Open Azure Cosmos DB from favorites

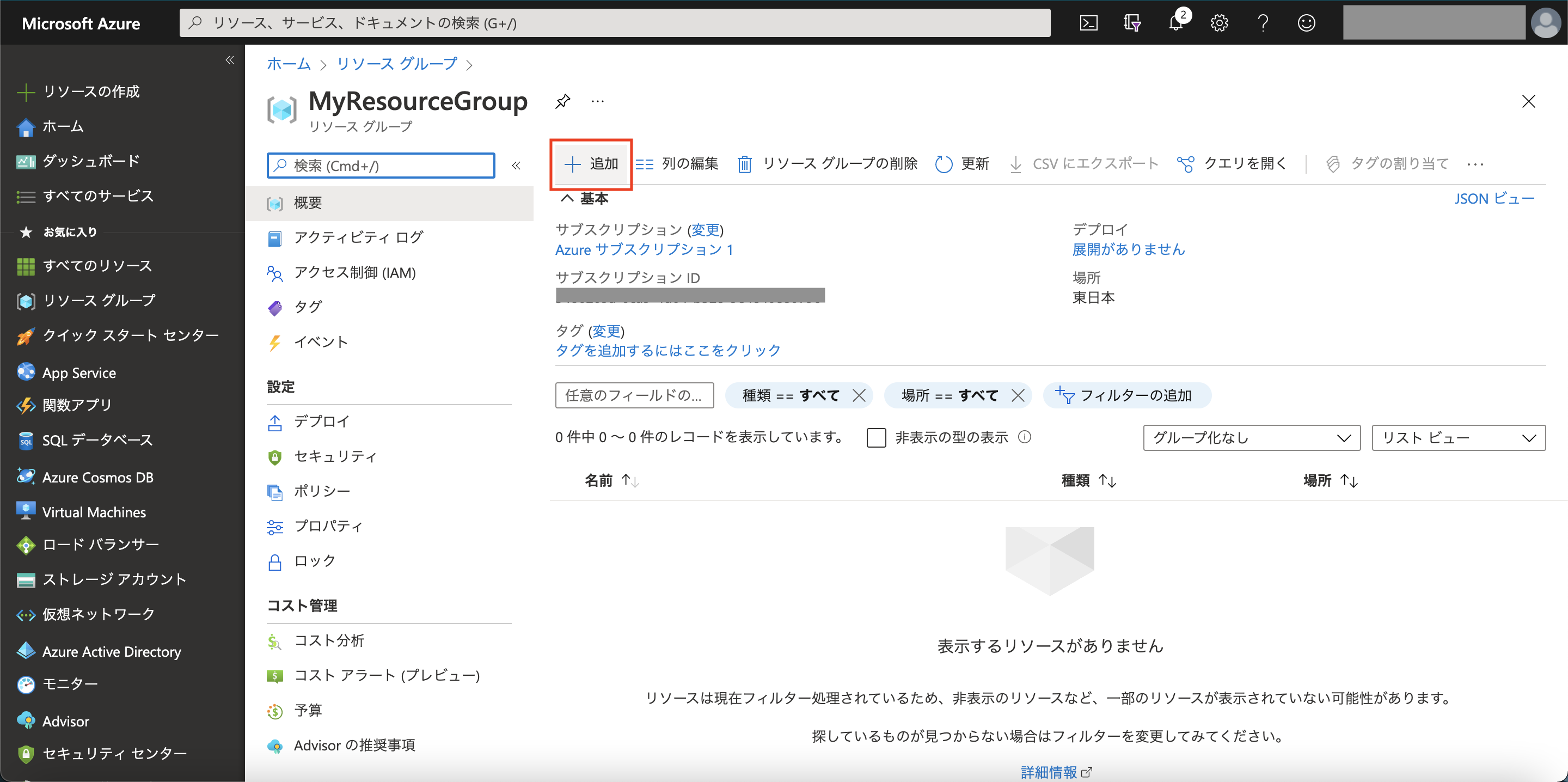pyautogui.click(x=98, y=477)
